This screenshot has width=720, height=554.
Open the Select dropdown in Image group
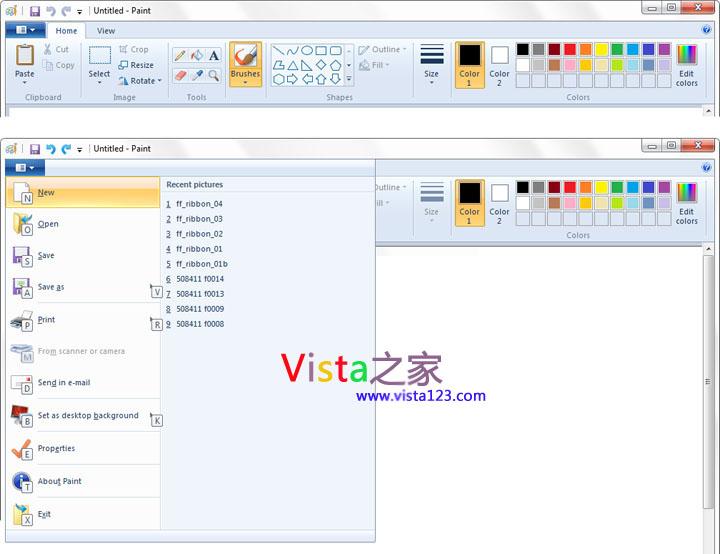(x=99, y=80)
